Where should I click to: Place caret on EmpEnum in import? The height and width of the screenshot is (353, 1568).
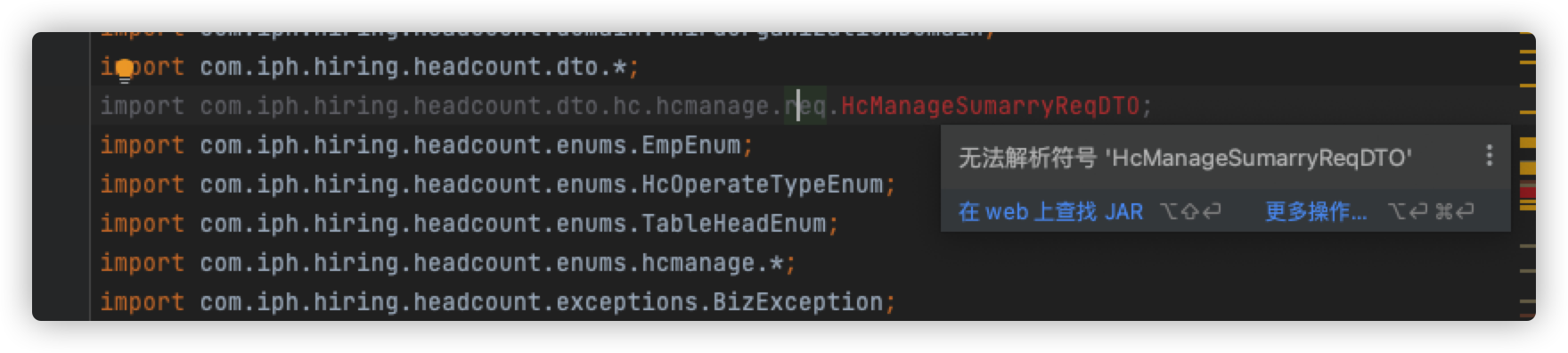click(x=691, y=145)
